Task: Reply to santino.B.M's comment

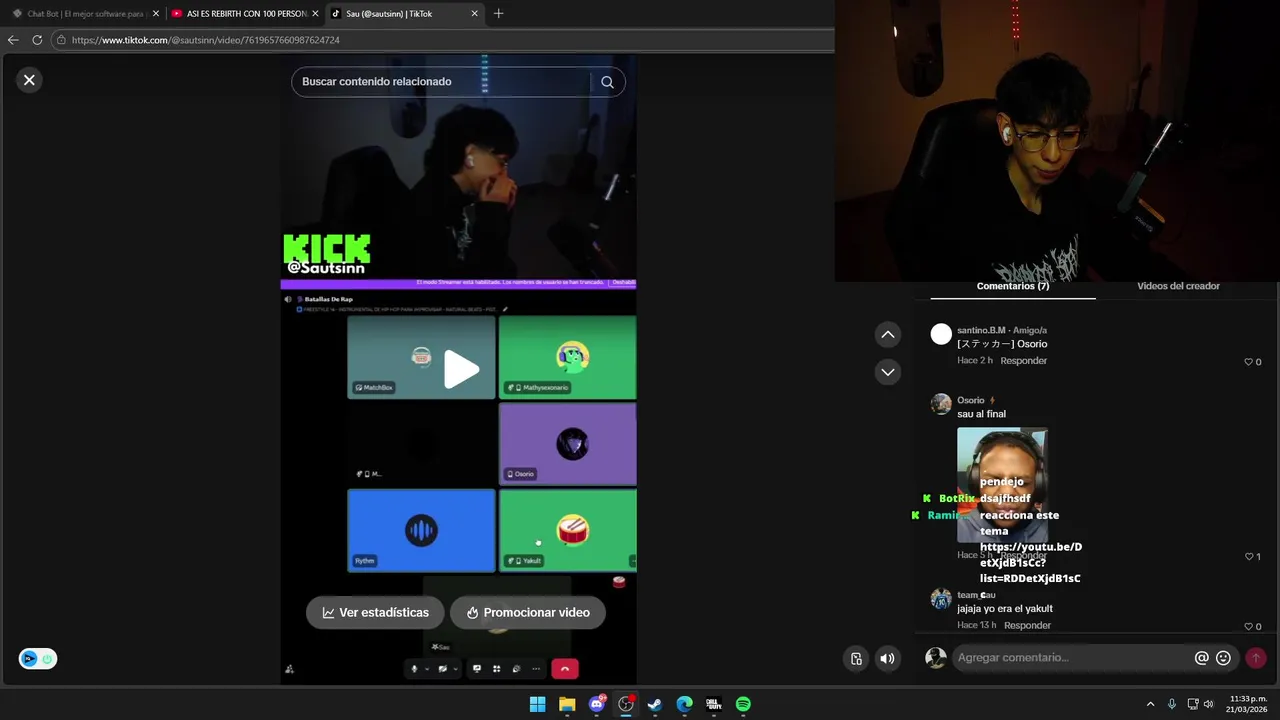Action: coord(1024,361)
